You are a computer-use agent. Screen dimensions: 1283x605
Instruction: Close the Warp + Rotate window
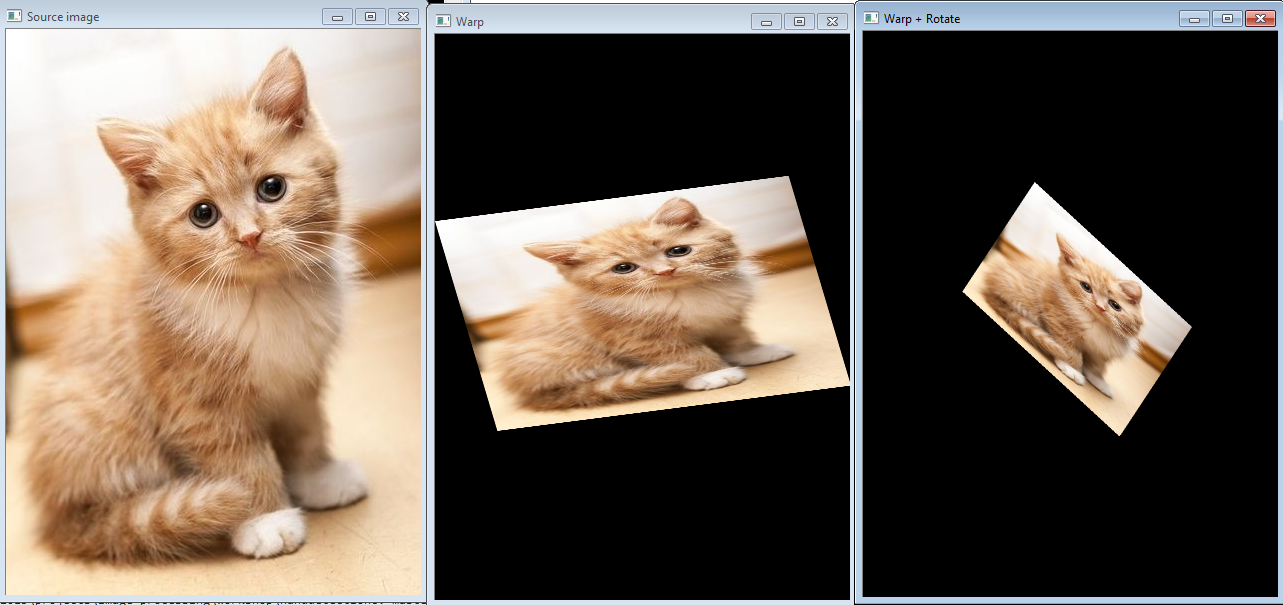coord(1260,19)
